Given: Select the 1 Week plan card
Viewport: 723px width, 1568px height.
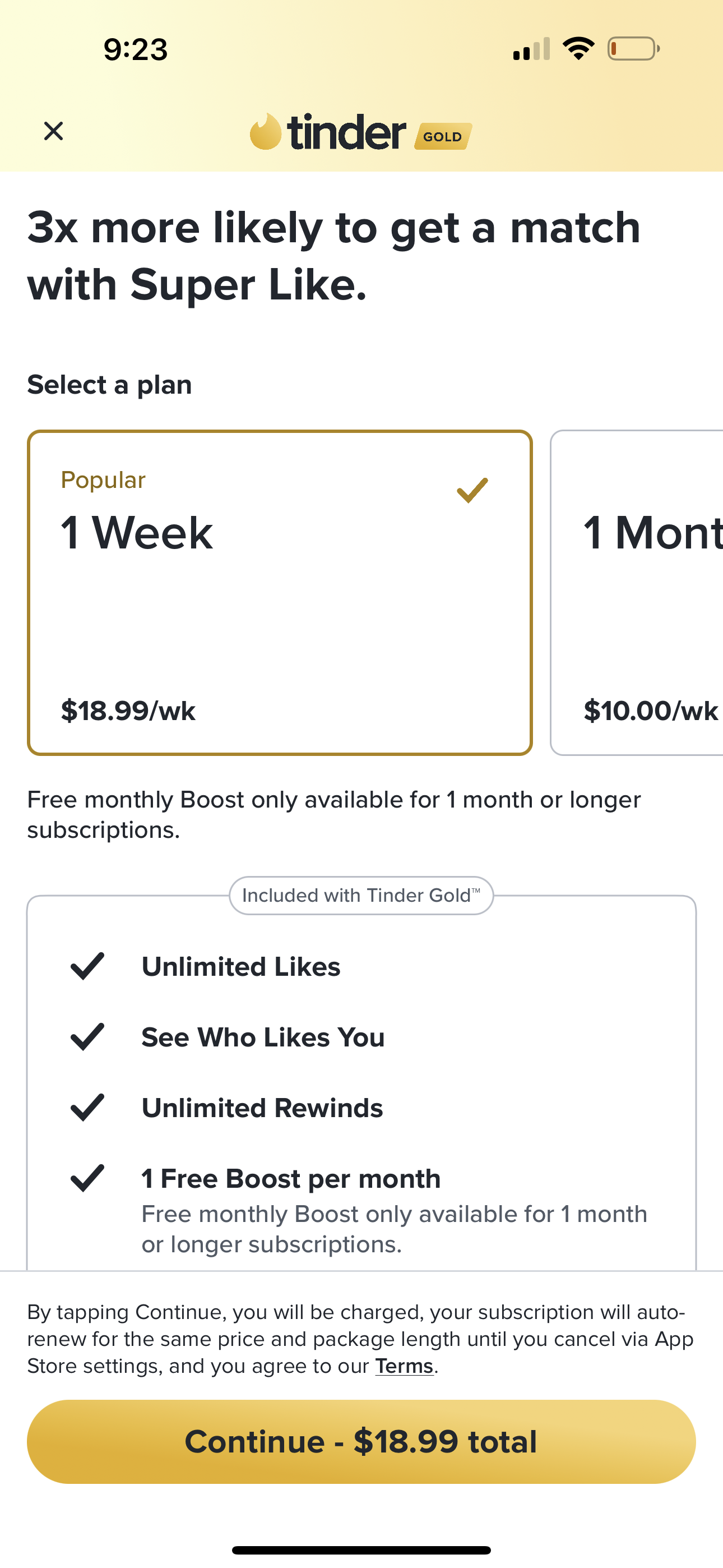Looking at the screenshot, I should [x=280, y=593].
